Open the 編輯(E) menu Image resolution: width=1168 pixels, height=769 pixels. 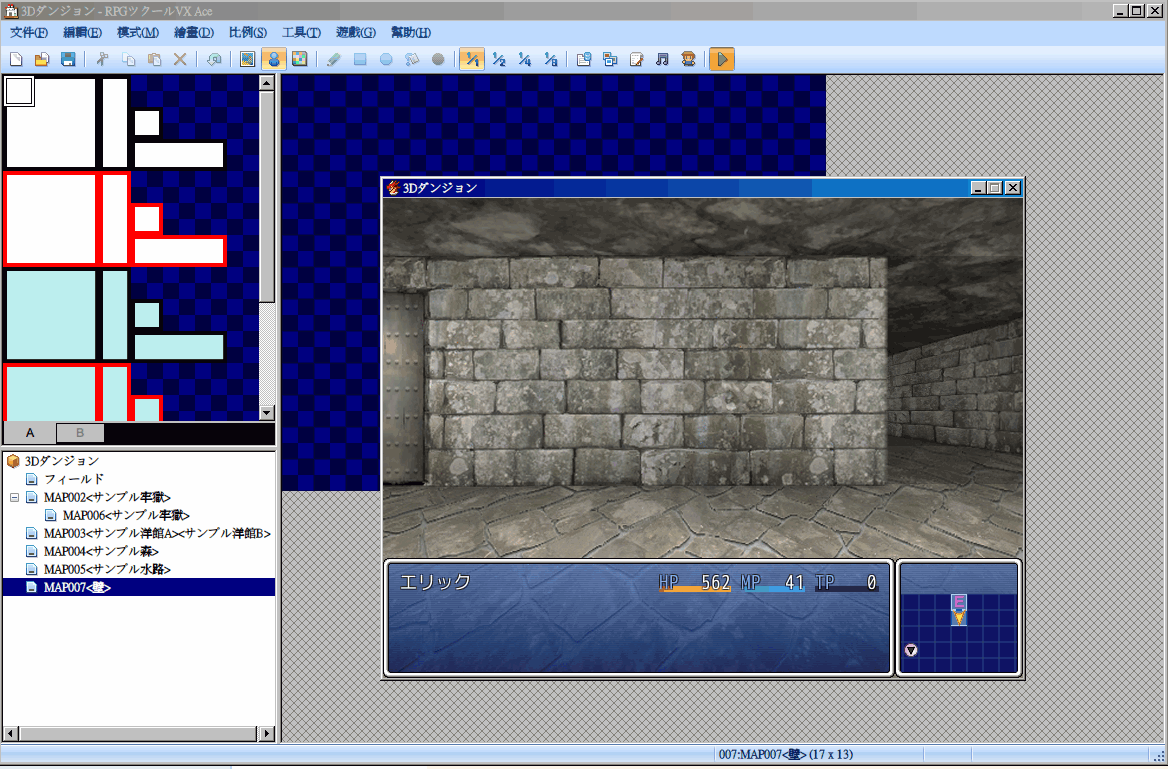coord(83,33)
